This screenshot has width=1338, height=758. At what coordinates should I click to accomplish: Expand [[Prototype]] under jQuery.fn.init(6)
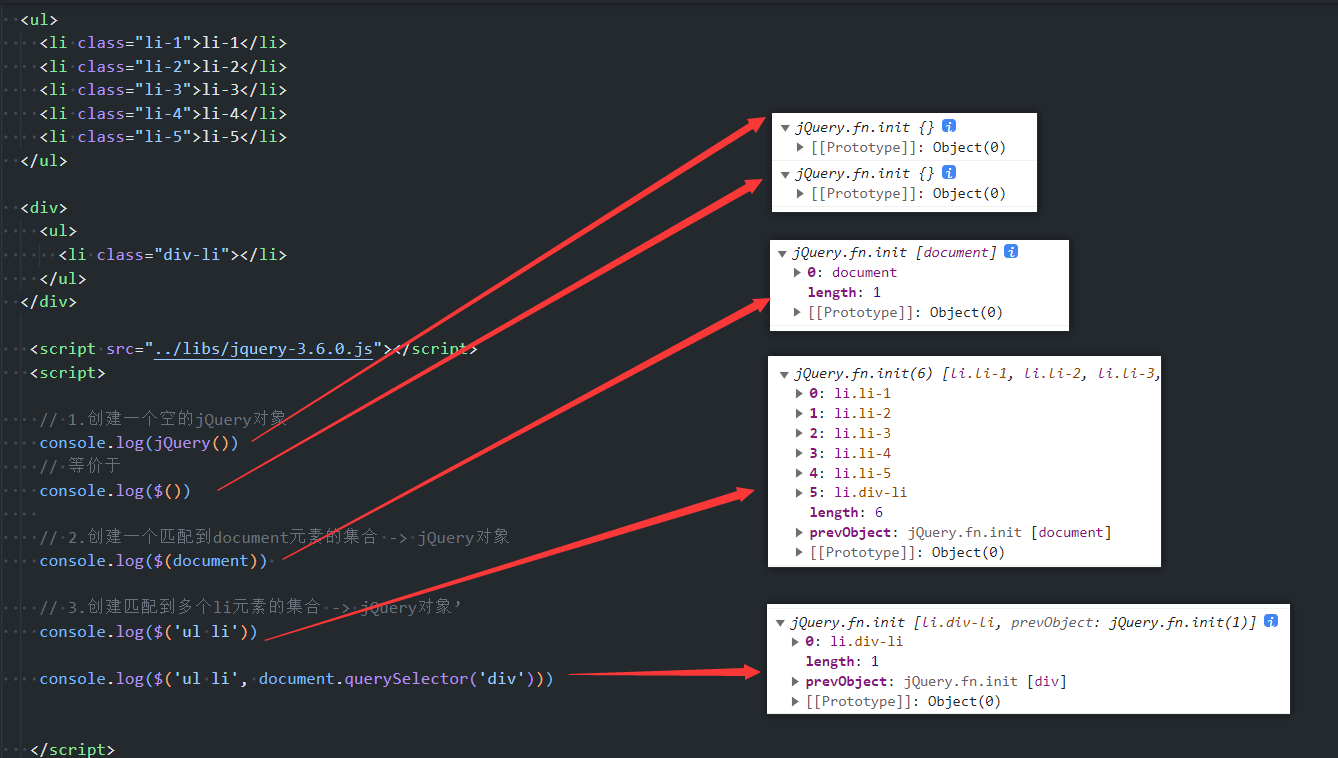point(799,552)
